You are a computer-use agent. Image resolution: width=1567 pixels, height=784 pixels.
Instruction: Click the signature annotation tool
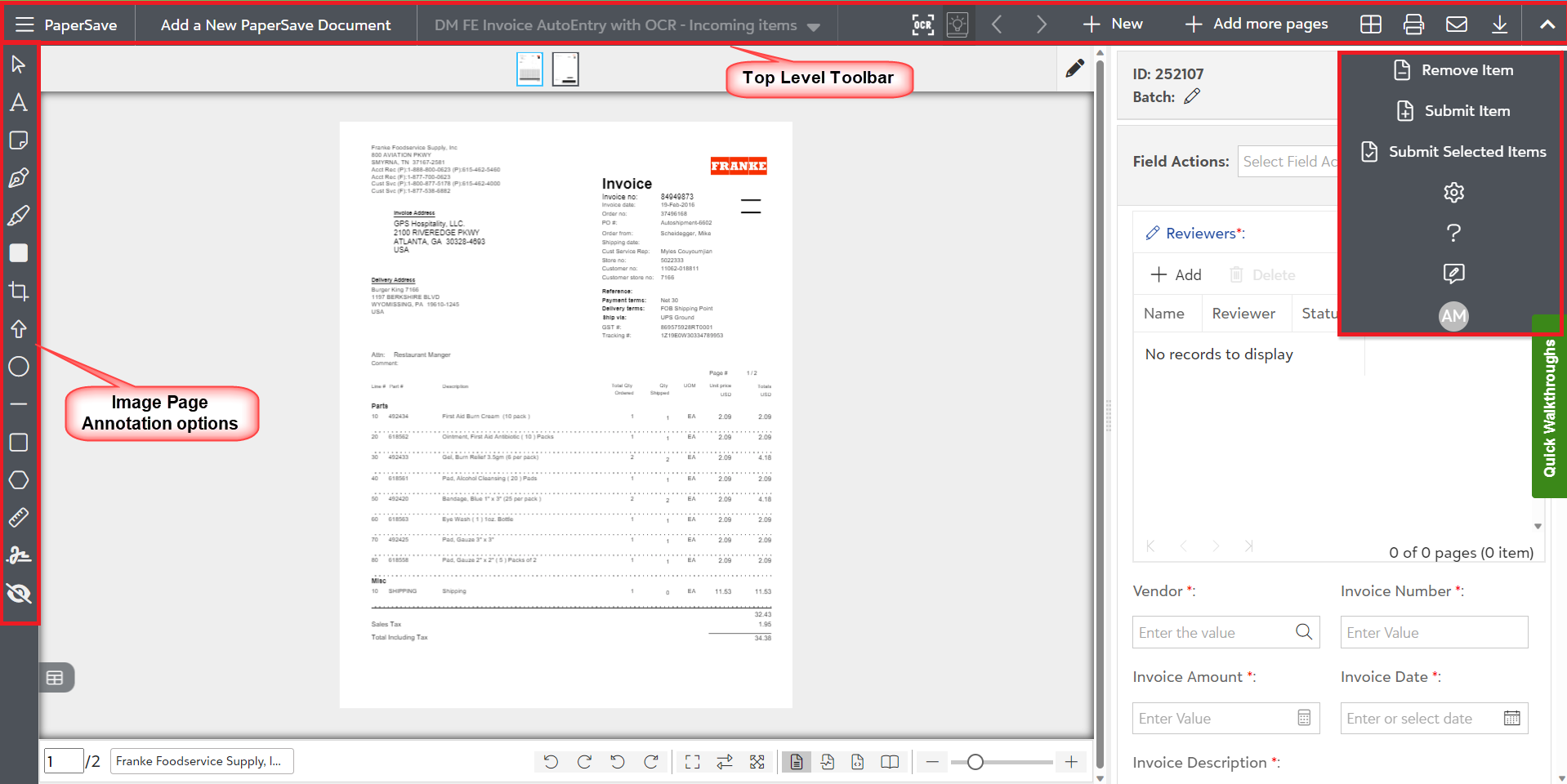pos(18,555)
